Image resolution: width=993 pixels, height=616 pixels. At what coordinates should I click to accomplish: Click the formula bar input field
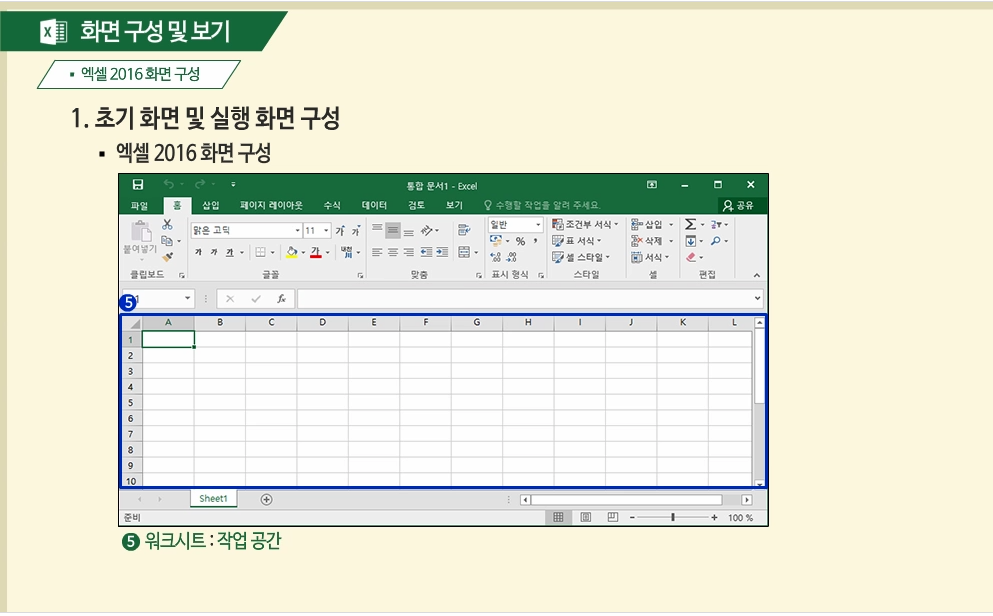pos(529,298)
